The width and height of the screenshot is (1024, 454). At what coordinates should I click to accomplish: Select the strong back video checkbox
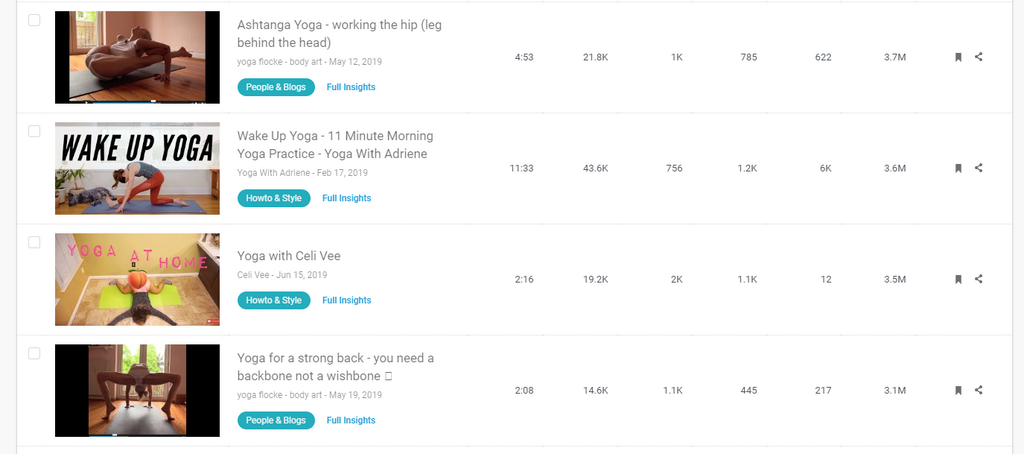click(34, 353)
